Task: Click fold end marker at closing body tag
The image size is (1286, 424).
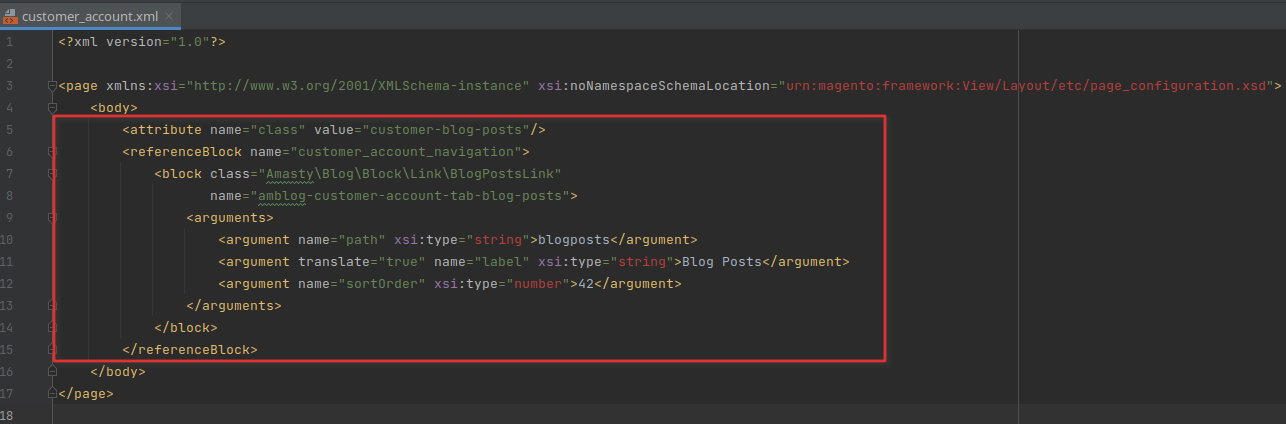Action: pyautogui.click(x=52, y=372)
